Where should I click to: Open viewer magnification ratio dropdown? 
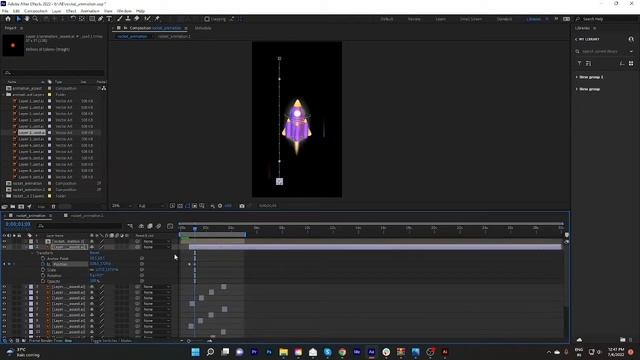tap(122, 206)
